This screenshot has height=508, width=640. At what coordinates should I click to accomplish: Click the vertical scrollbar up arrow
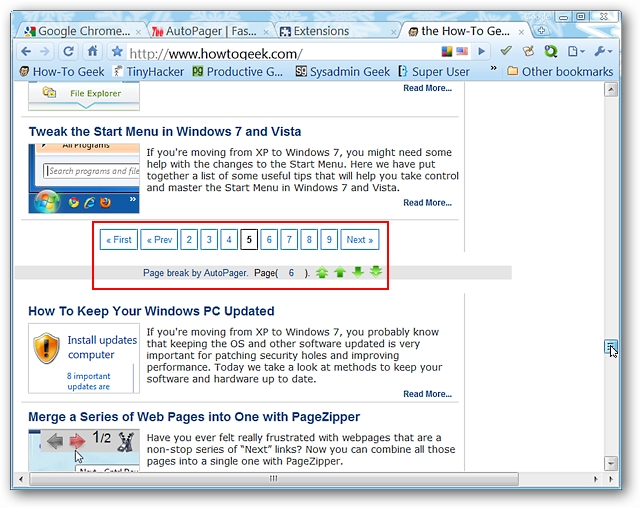[x=611, y=89]
